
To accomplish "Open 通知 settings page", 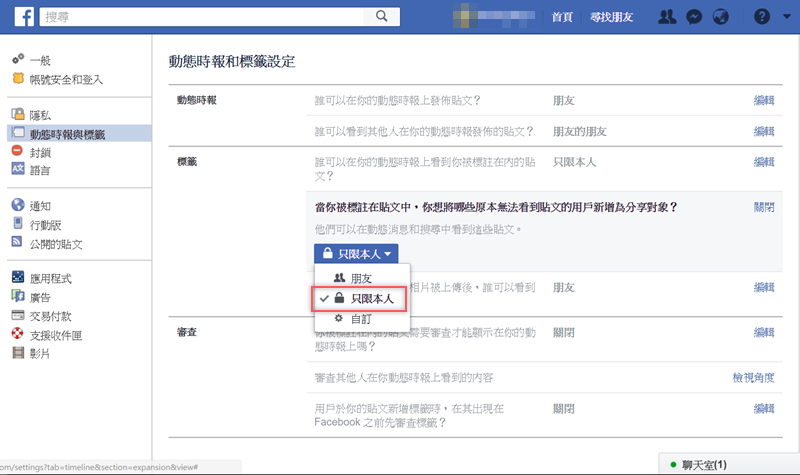I will point(40,206).
